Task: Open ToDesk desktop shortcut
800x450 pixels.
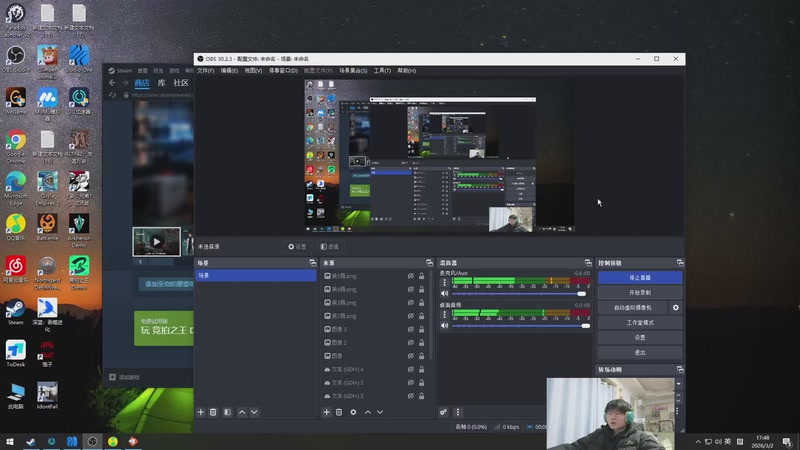Action: pos(16,354)
